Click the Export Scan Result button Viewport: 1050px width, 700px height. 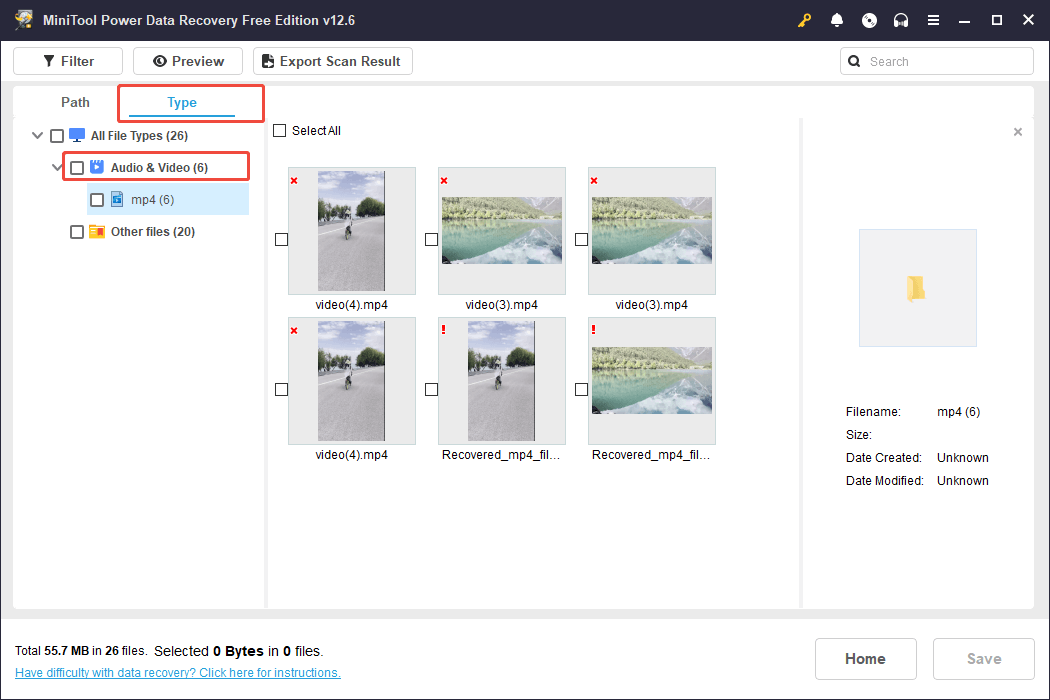coord(332,61)
